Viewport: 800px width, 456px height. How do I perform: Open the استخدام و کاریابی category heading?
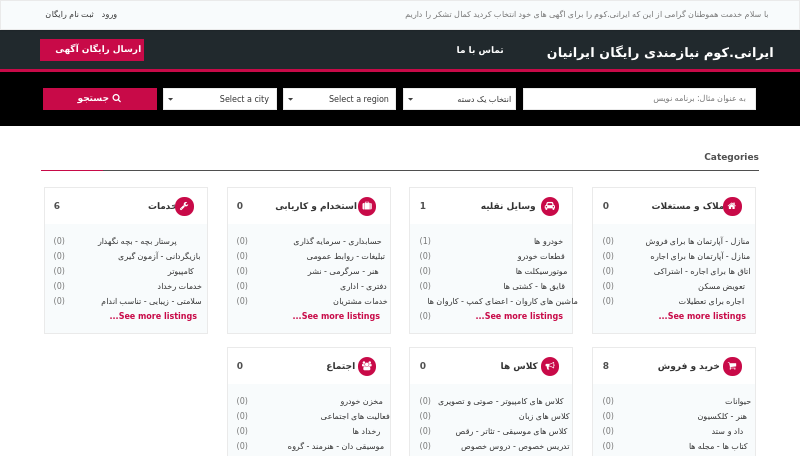click(316, 206)
